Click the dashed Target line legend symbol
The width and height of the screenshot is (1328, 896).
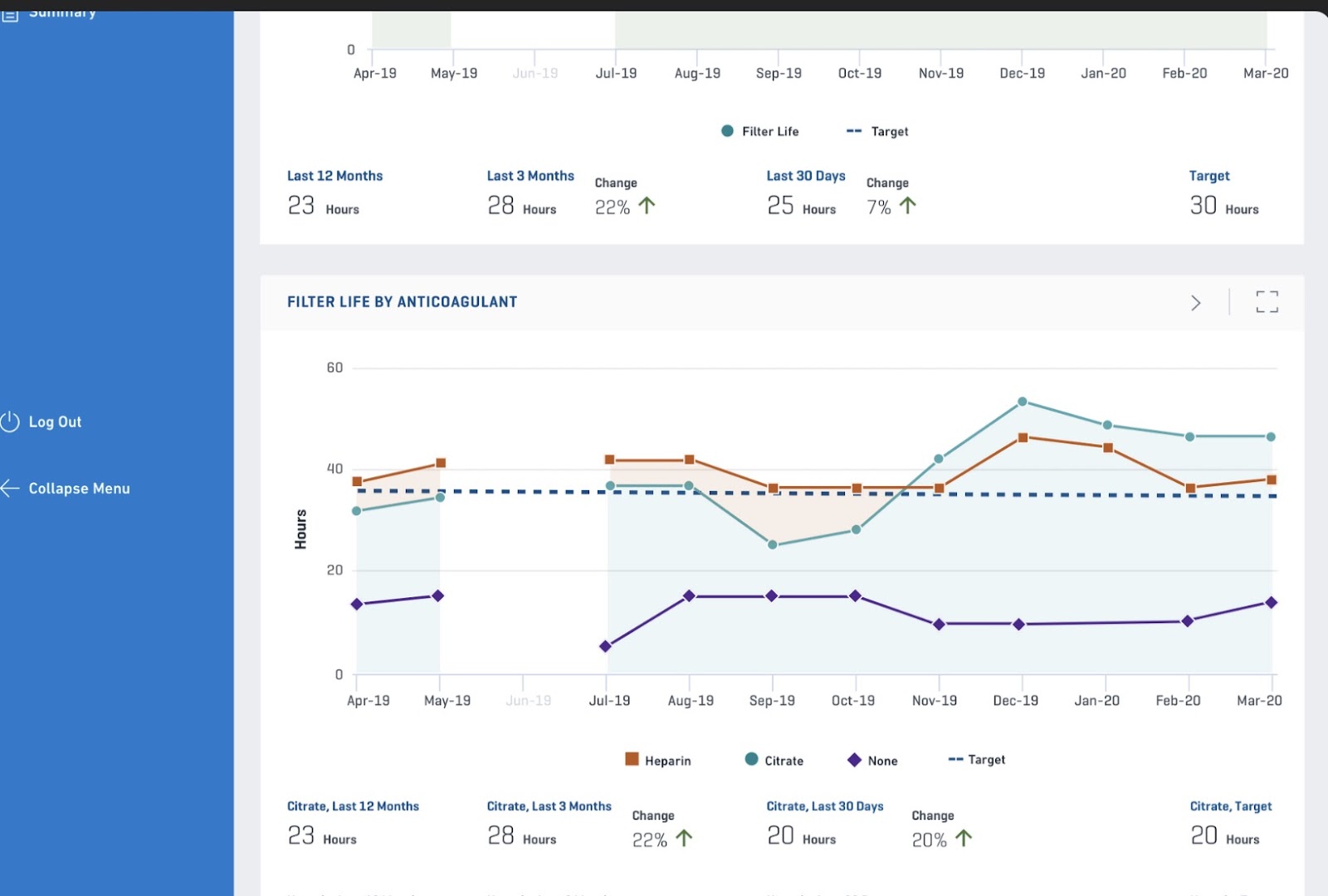pyautogui.click(x=955, y=758)
